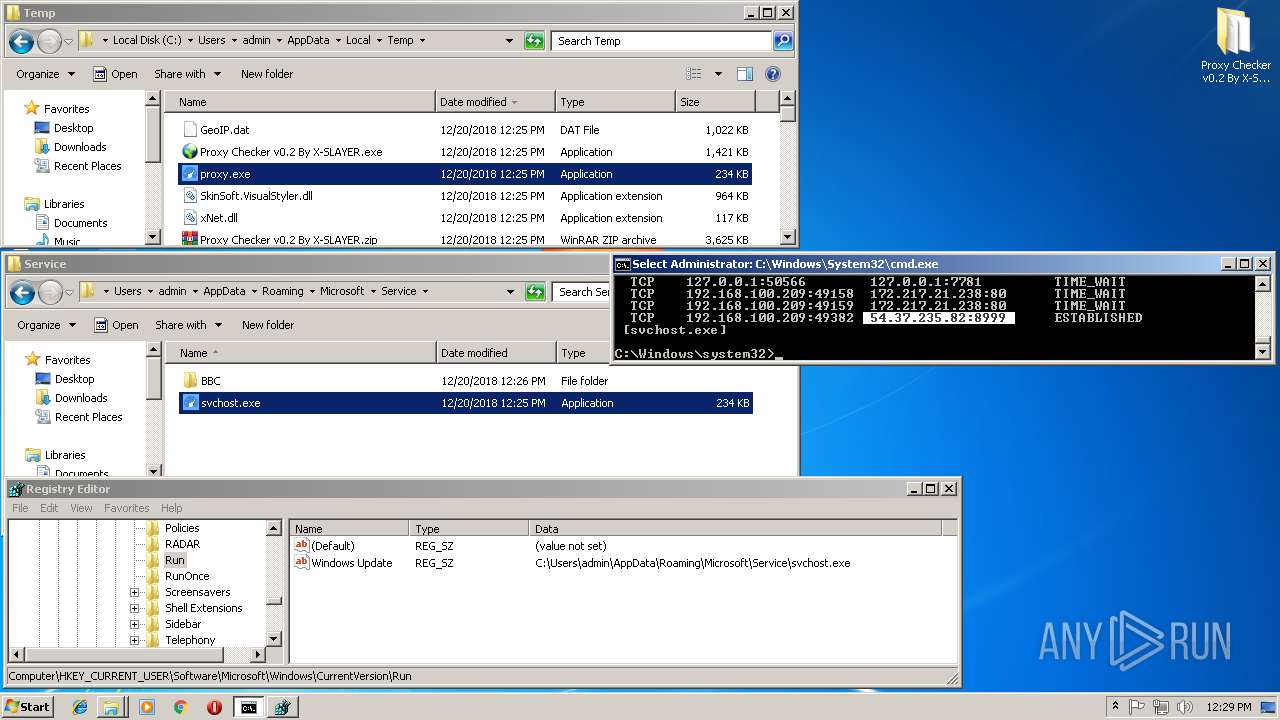Open the Temp address bar history dropdown
The image size is (1280, 720).
(510, 41)
